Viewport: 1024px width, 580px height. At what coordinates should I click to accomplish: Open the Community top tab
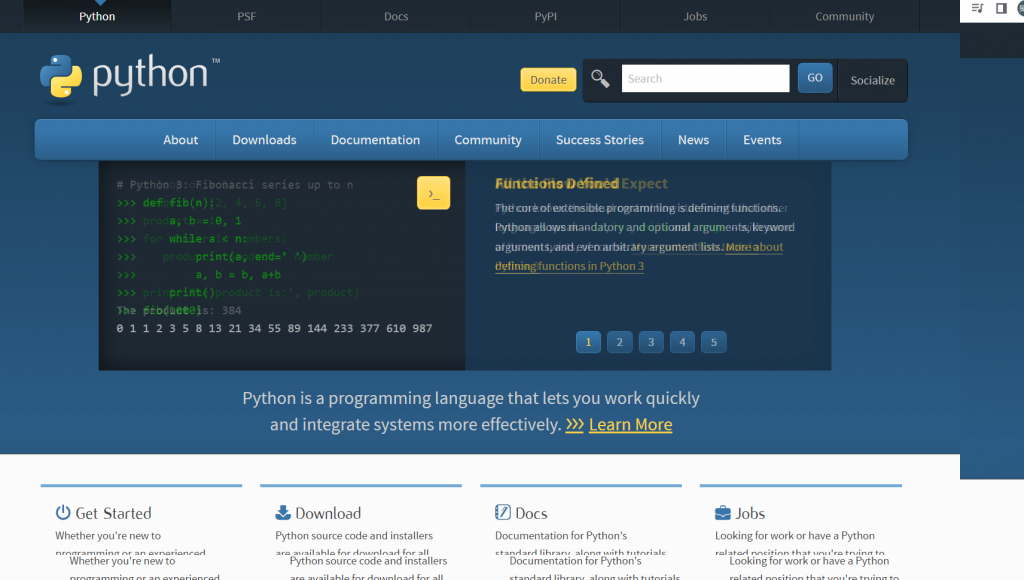[x=844, y=16]
